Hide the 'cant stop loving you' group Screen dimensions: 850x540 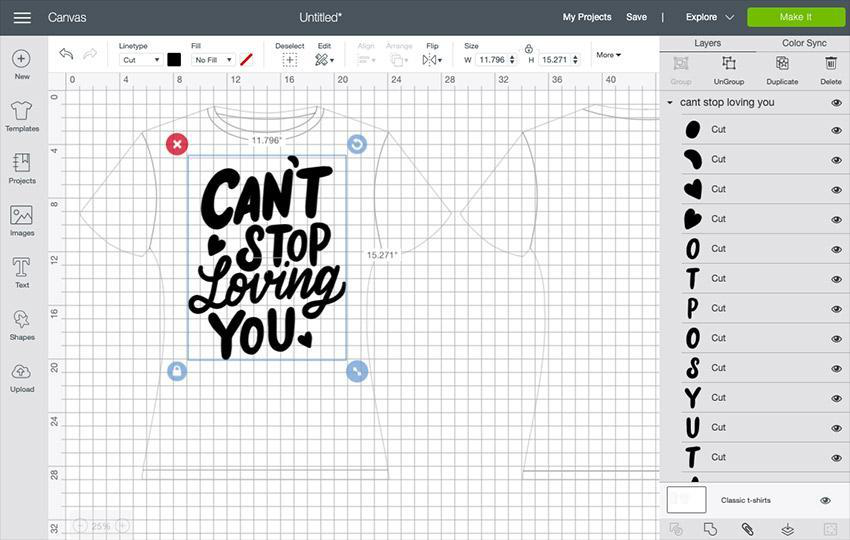point(836,102)
